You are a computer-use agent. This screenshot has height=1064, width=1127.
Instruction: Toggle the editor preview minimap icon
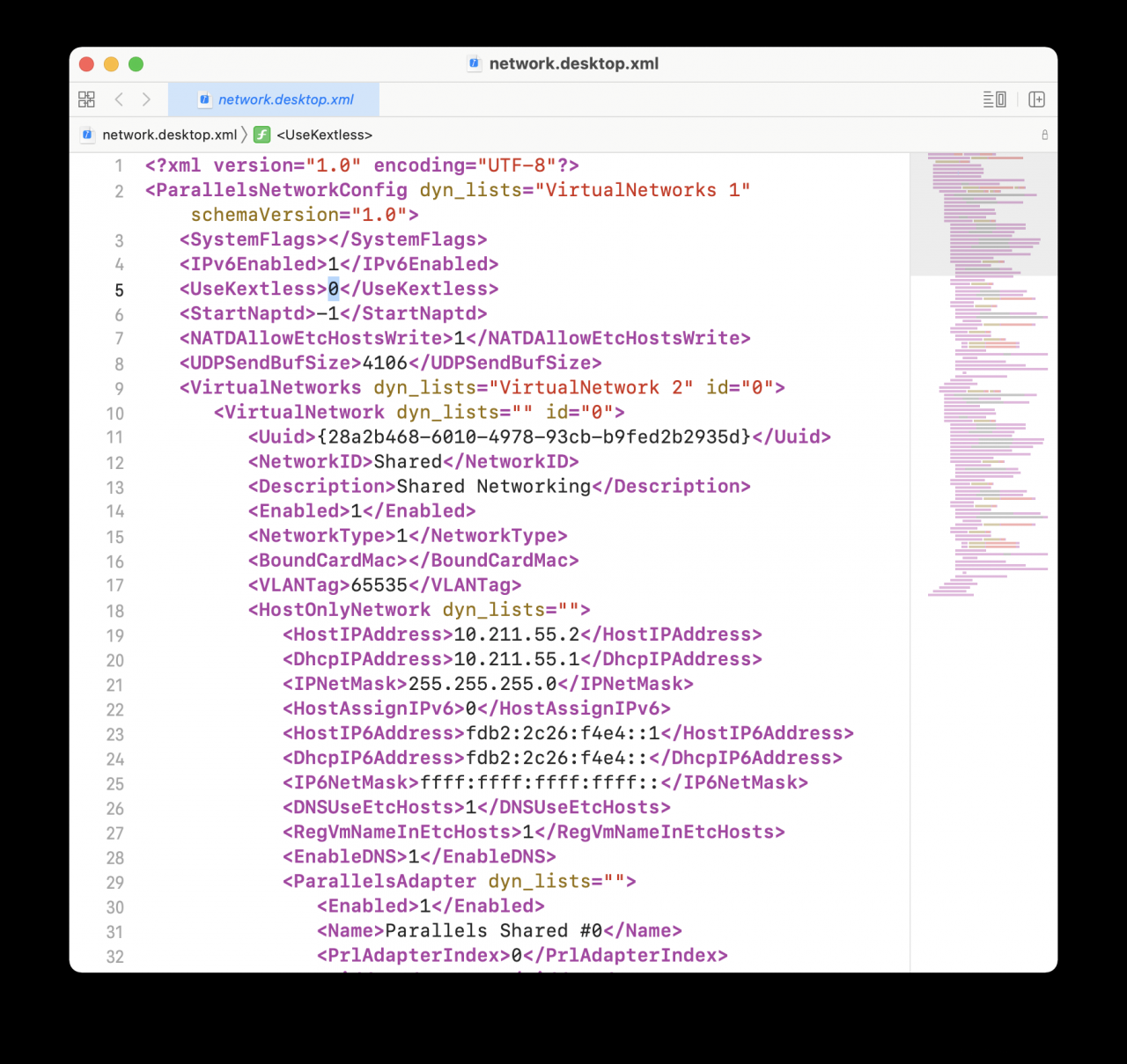pos(994,99)
